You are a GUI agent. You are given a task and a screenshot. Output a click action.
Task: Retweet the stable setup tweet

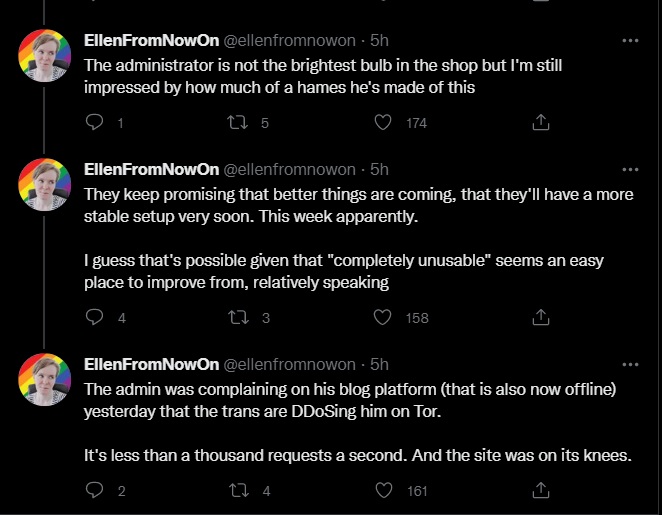pyautogui.click(x=239, y=317)
